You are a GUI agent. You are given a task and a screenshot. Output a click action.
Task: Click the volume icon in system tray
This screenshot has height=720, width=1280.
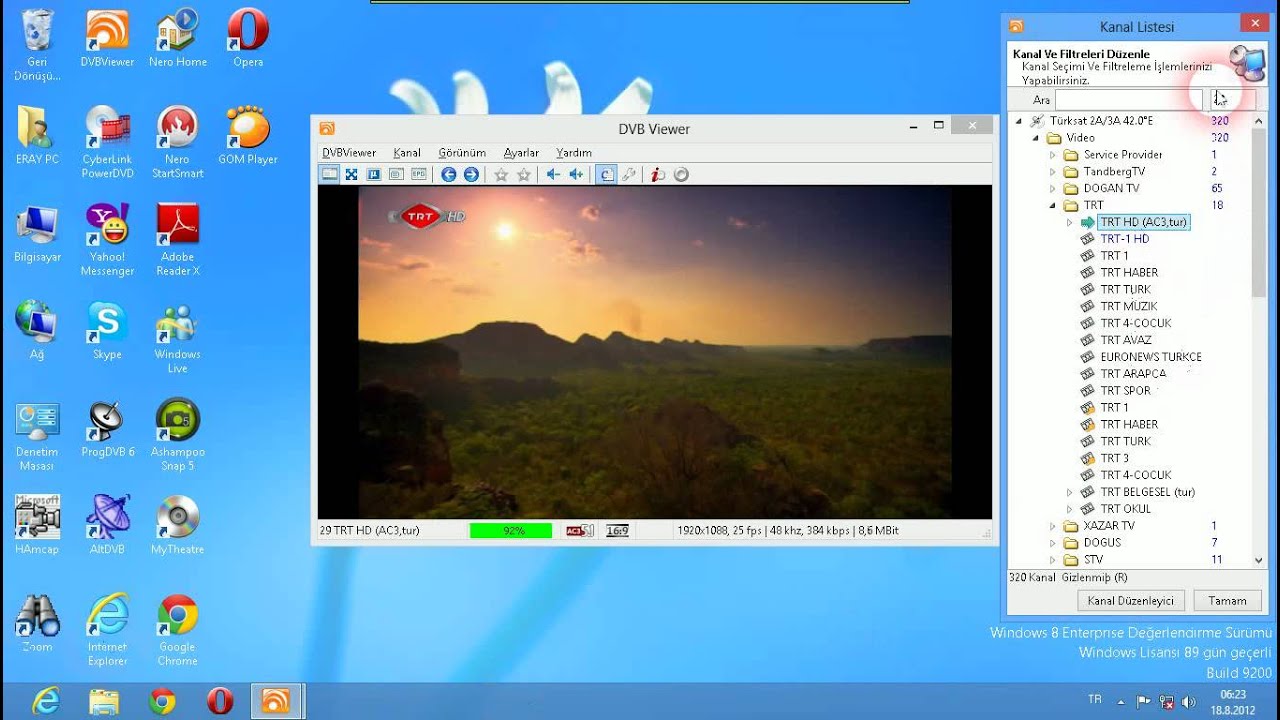1189,701
